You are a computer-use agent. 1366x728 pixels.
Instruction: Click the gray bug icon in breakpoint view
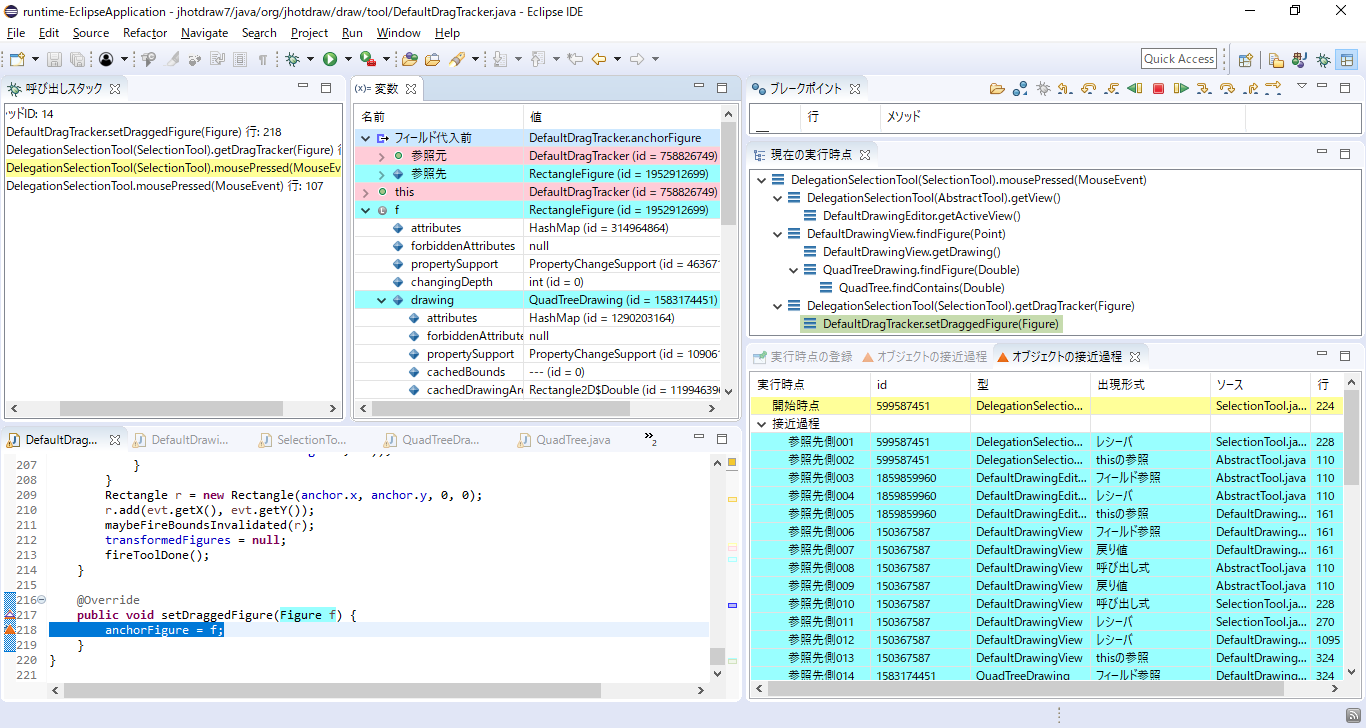[x=1043, y=88]
